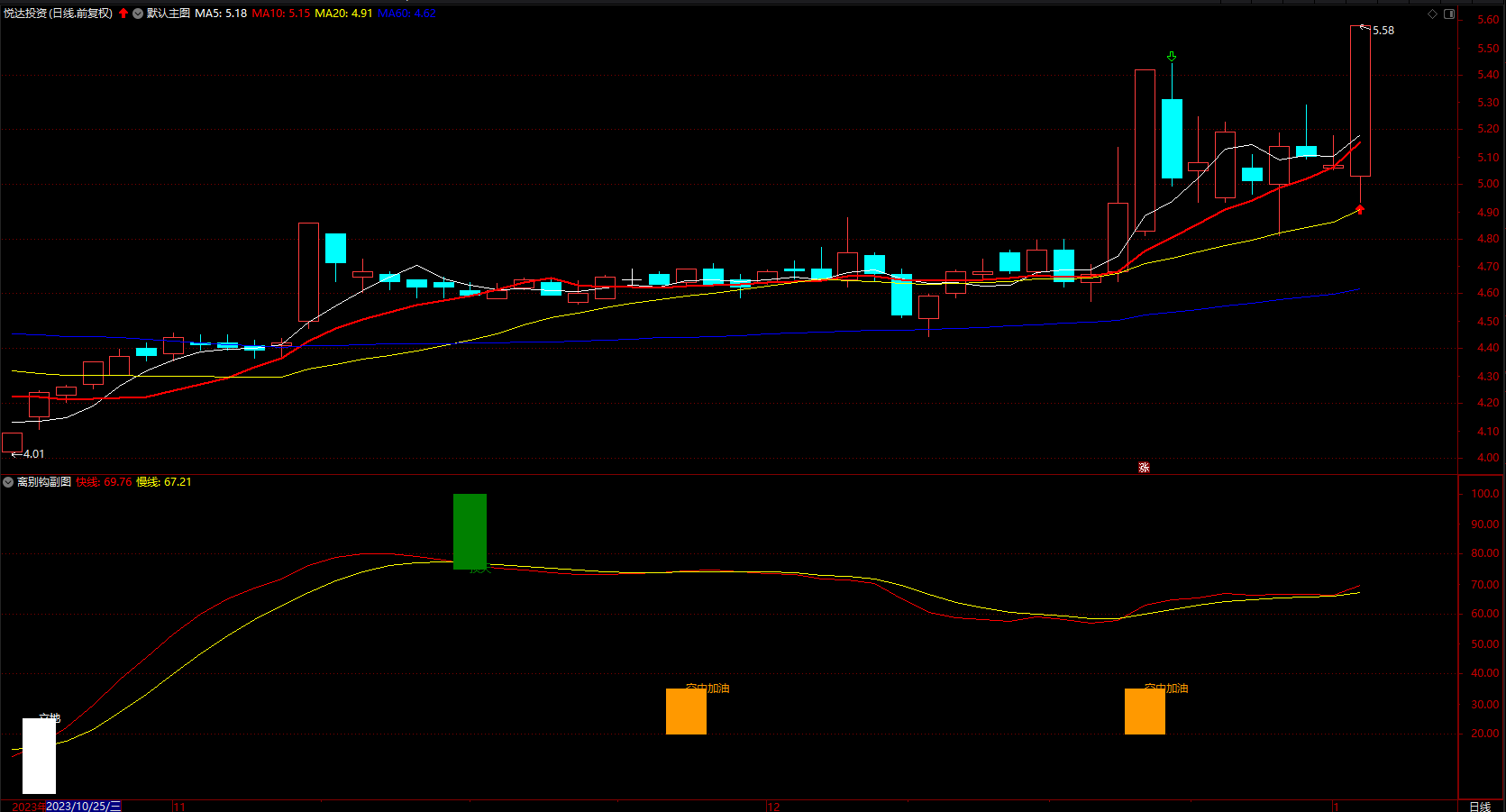1506x812 pixels.
Task: Select the MA60: 4.62 label
Action: (406, 14)
